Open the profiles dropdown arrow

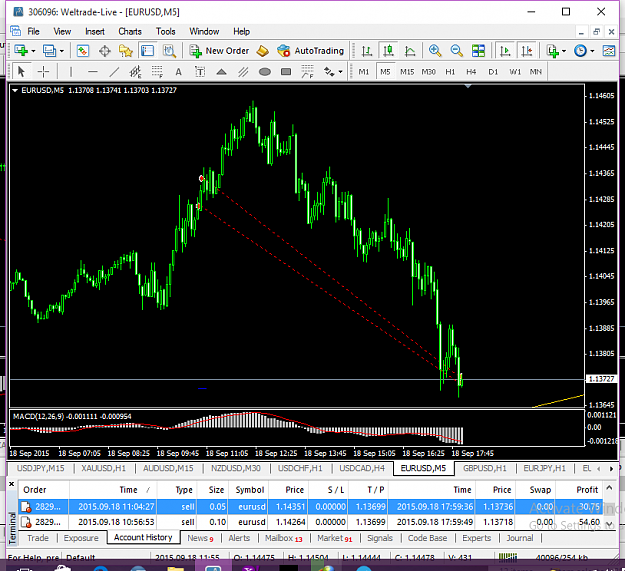(62, 51)
